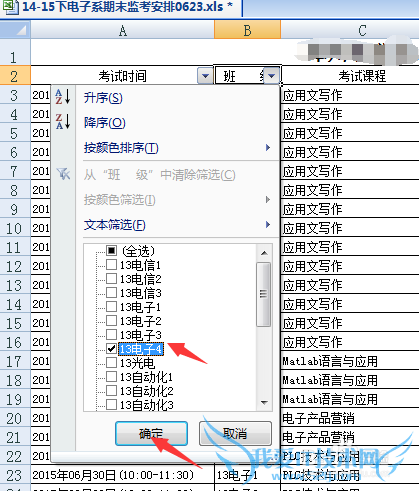Click cell C3 应用文写作
The height and width of the screenshot is (491, 419).
(x=350, y=95)
